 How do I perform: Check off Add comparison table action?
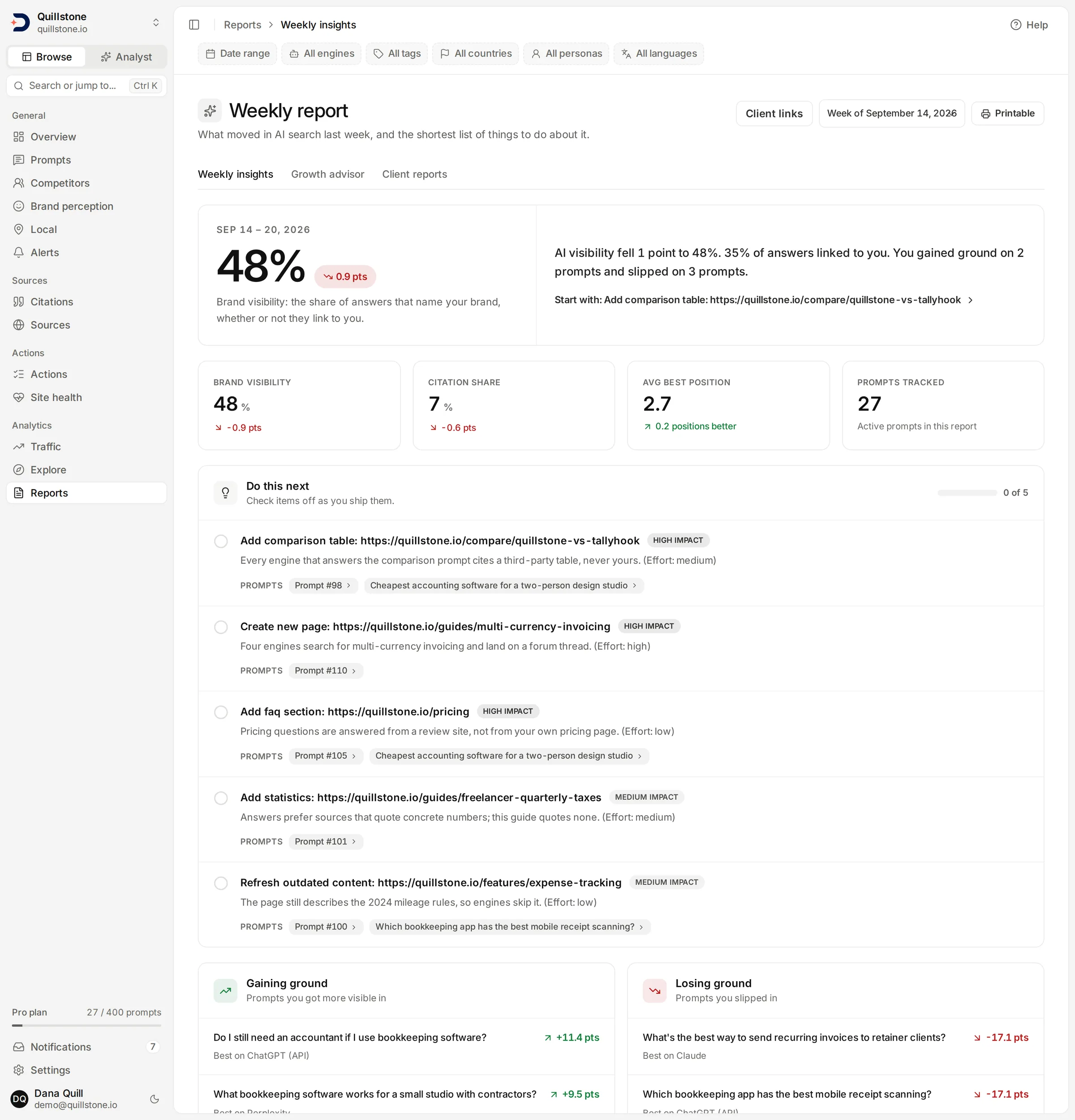click(221, 541)
